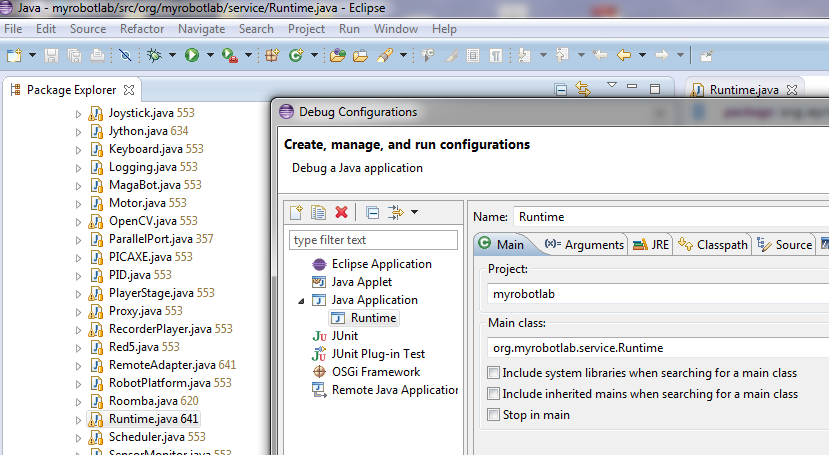Switch to the JRE tab
The height and width of the screenshot is (455, 829).
point(651,245)
